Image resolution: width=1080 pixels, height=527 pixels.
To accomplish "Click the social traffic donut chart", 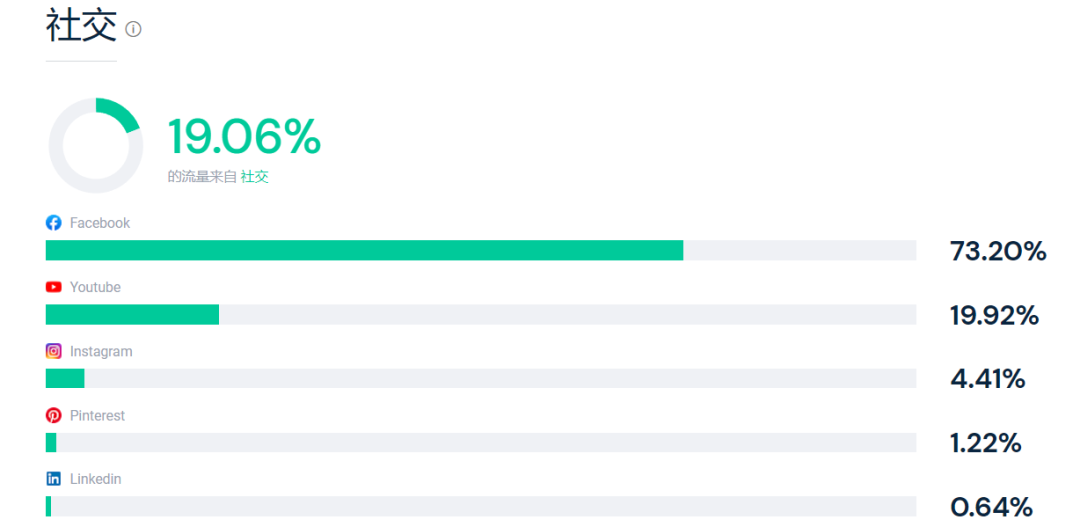I will [96, 146].
